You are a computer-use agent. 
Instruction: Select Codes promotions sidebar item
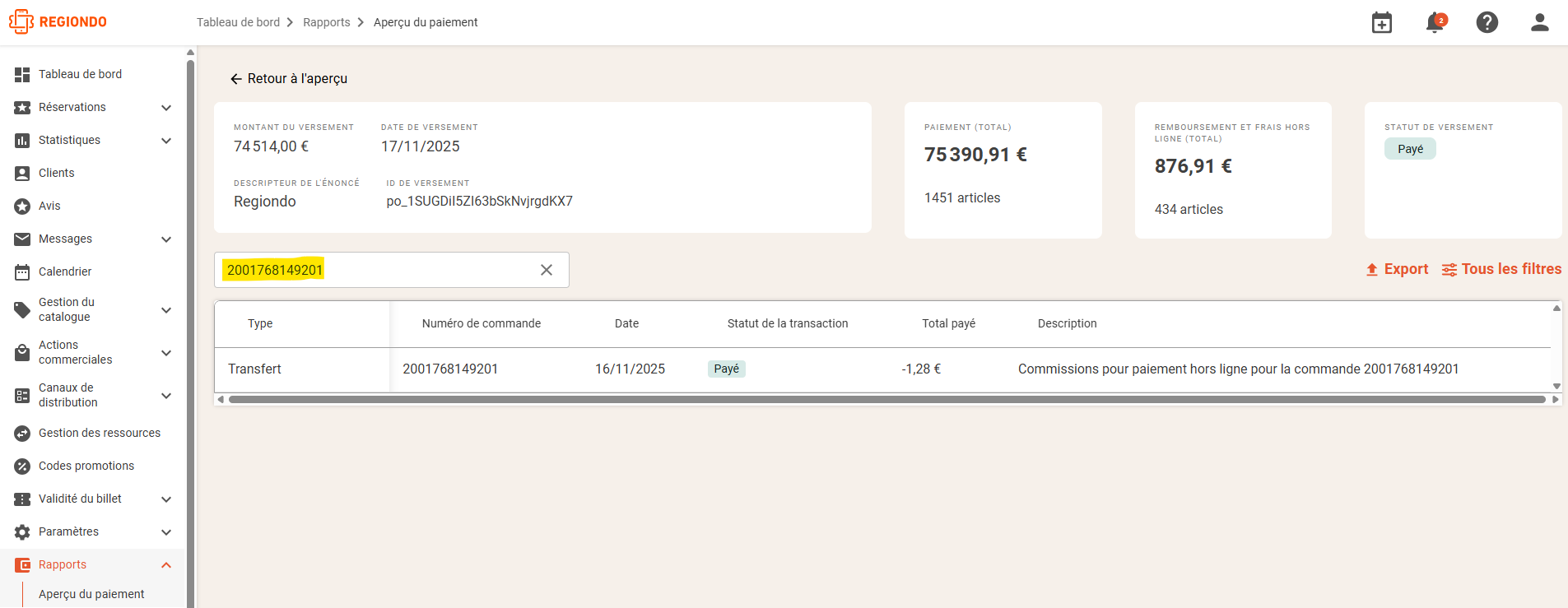[86, 466]
